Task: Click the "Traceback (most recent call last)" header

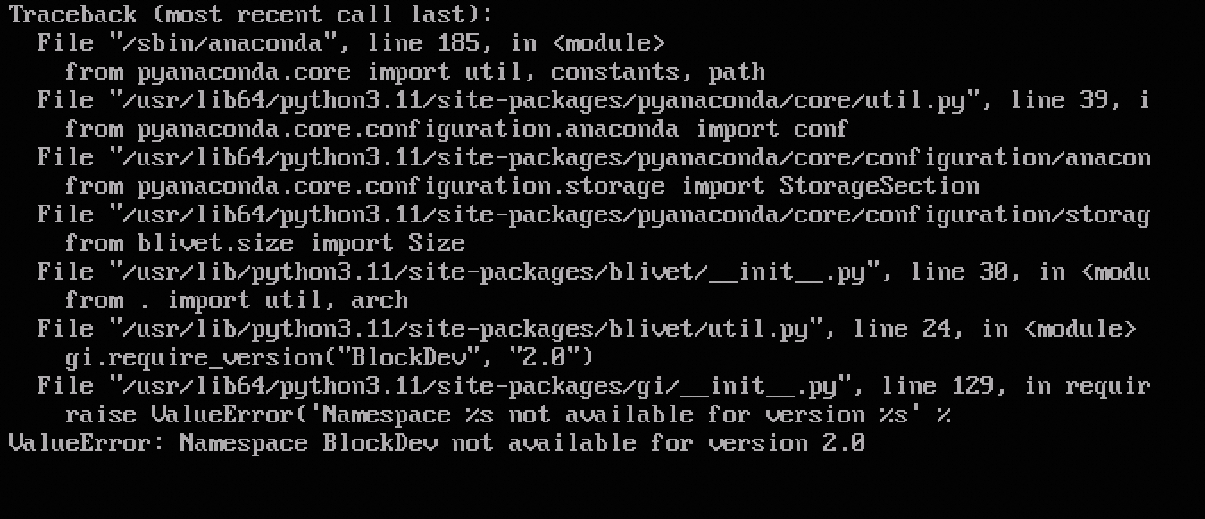Action: click(x=250, y=15)
